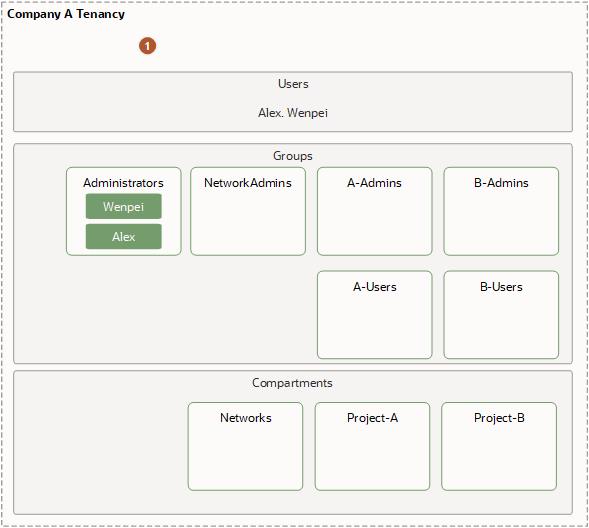Click the Users section heading

coord(293,84)
